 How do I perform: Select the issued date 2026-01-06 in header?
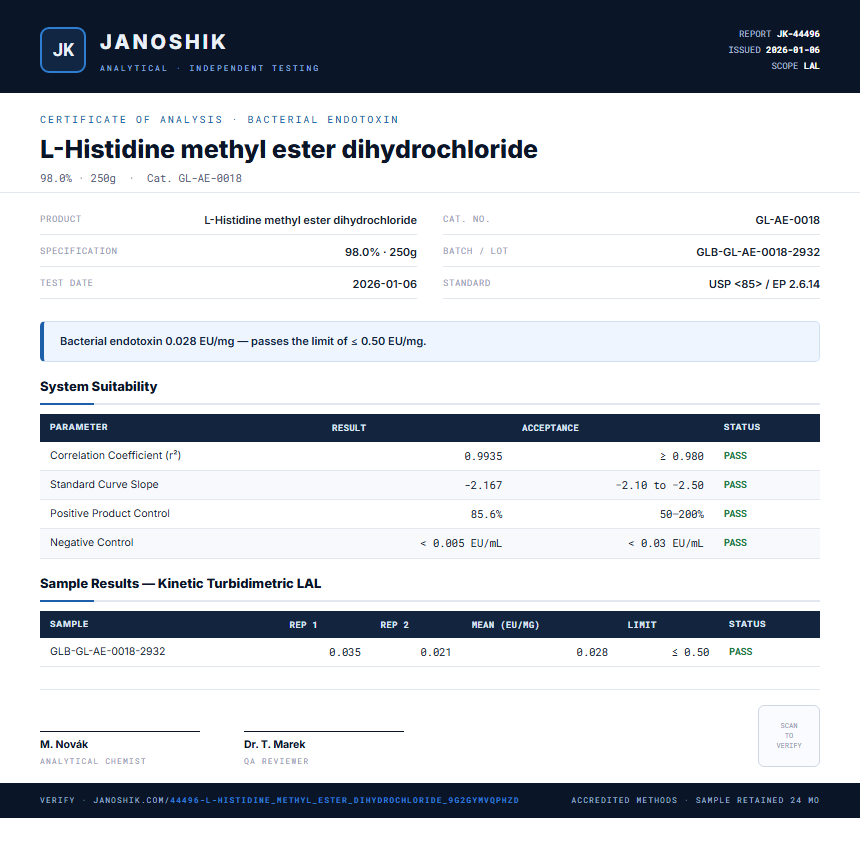click(x=793, y=50)
